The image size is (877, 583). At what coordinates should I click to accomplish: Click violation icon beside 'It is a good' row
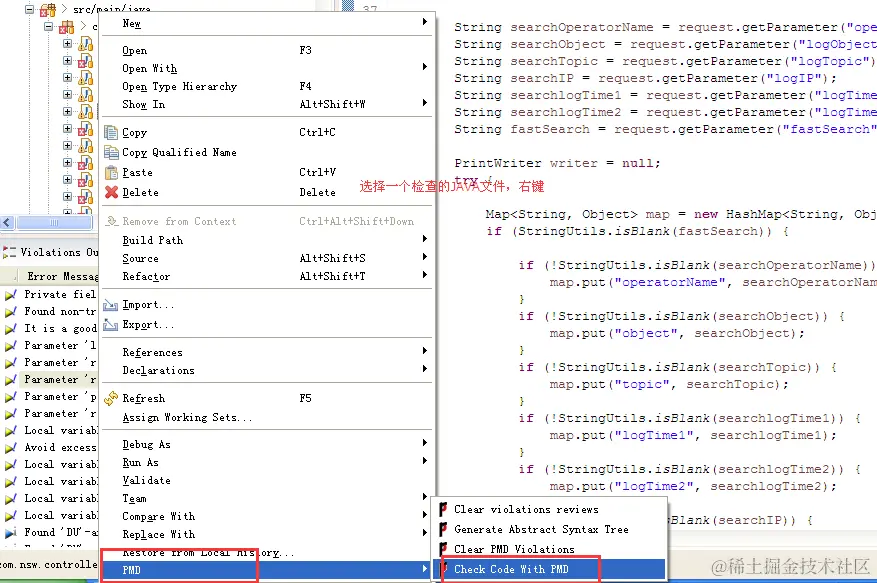click(x=10, y=328)
